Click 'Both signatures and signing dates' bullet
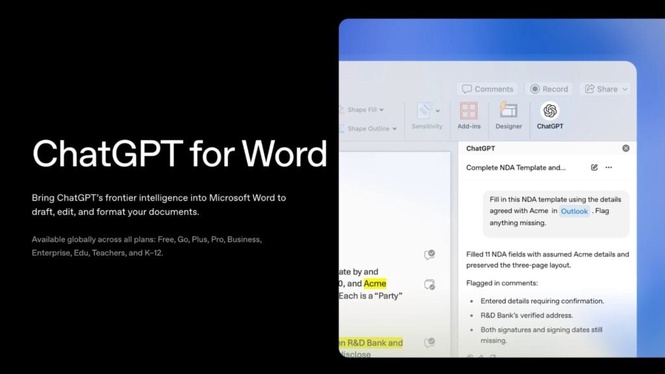 click(541, 335)
